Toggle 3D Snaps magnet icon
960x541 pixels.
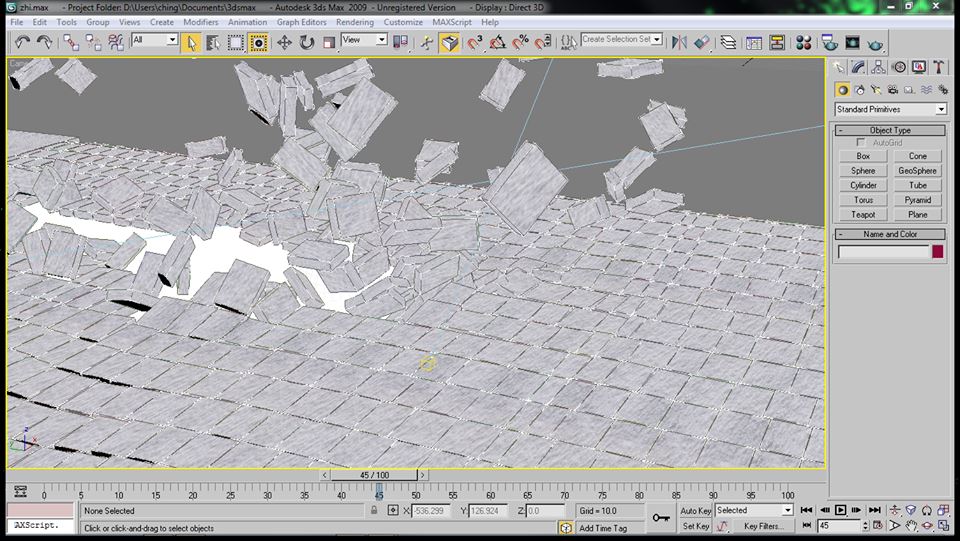[x=475, y=42]
